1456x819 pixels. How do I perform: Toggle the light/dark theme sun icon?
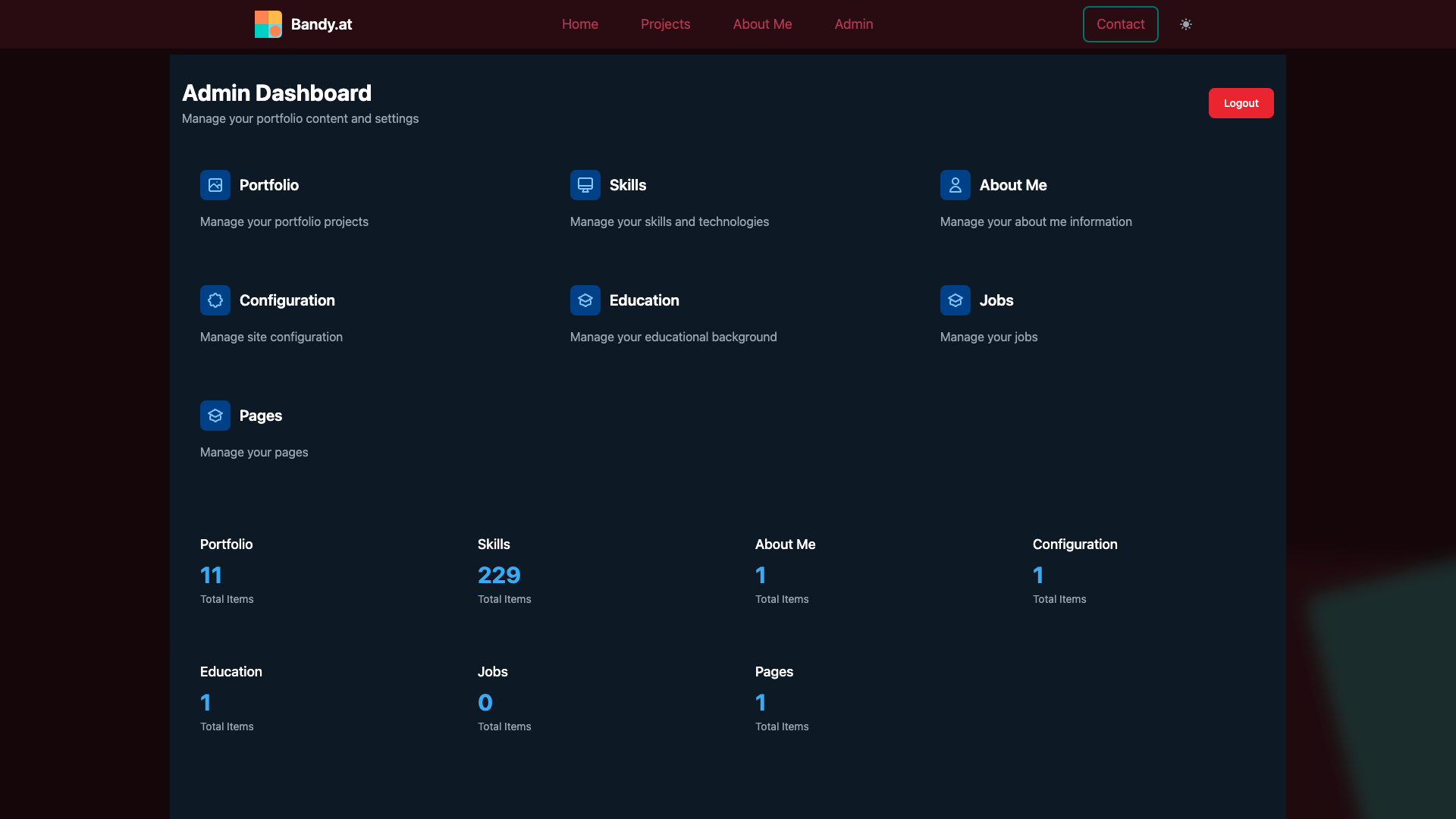[1186, 24]
